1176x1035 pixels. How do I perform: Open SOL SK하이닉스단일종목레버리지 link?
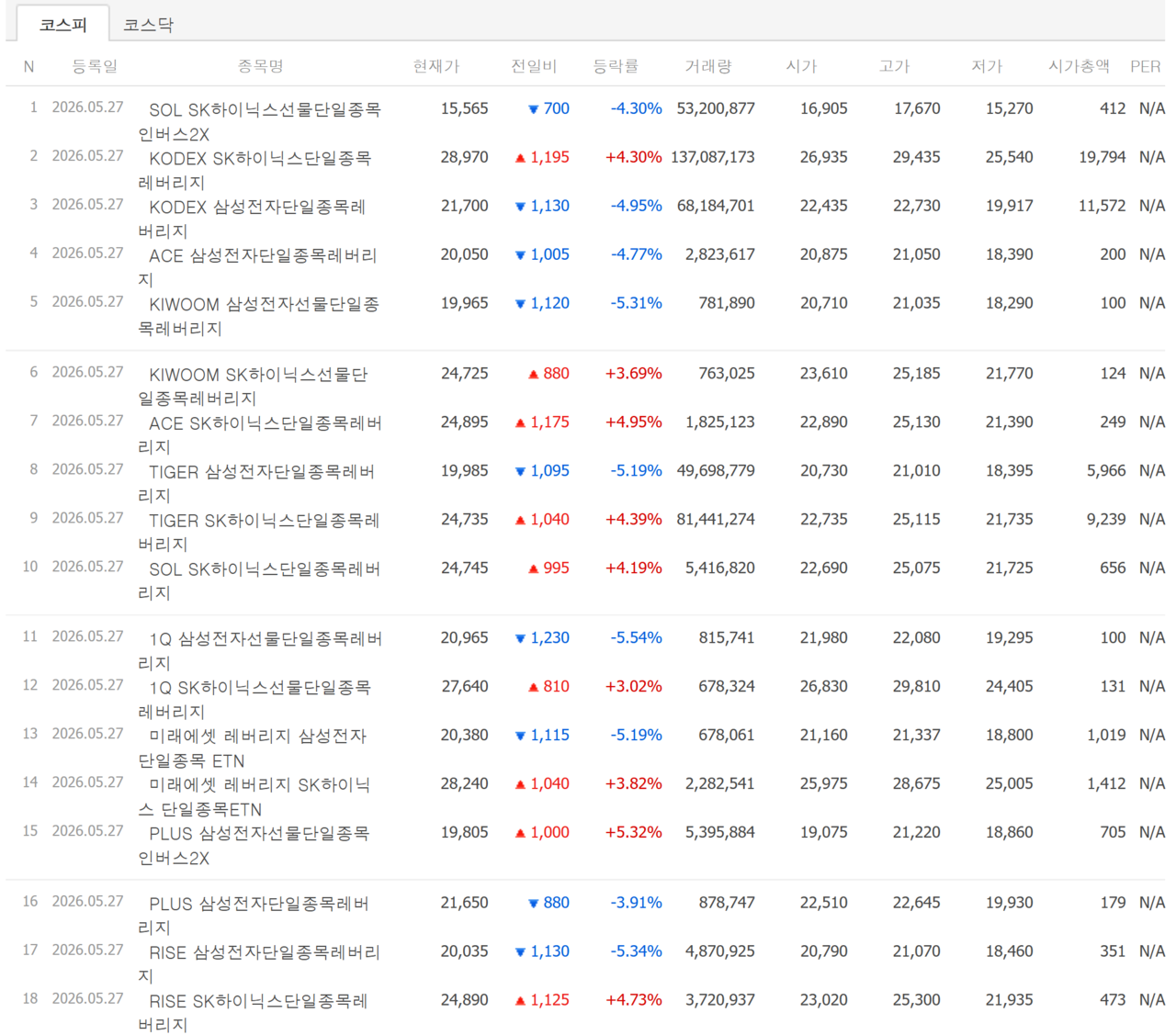pos(259,580)
